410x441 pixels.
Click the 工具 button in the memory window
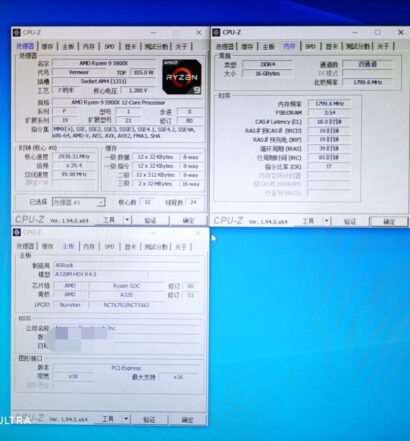tap(308, 221)
